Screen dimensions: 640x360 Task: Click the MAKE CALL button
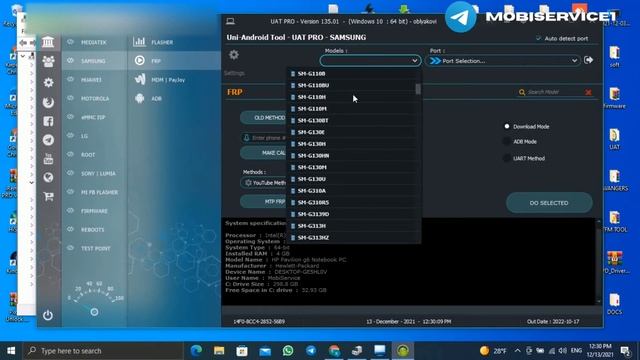coord(264,153)
